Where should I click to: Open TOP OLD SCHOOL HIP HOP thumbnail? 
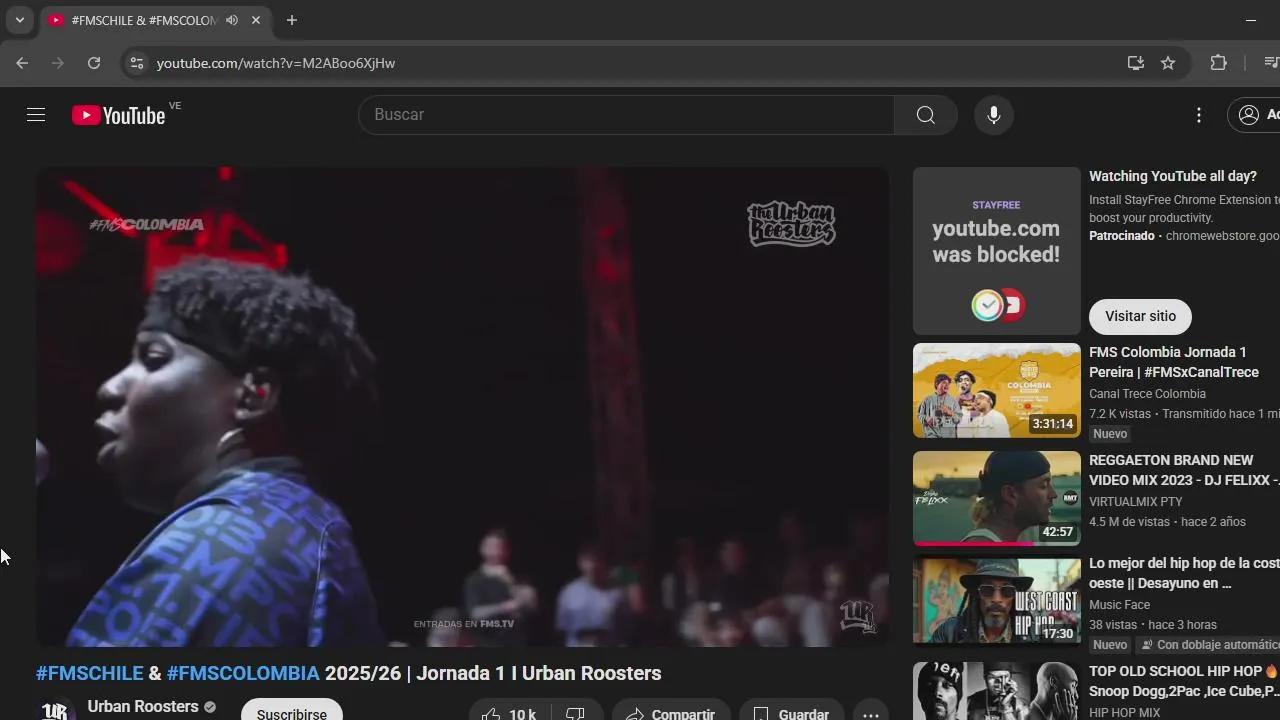pos(997,691)
